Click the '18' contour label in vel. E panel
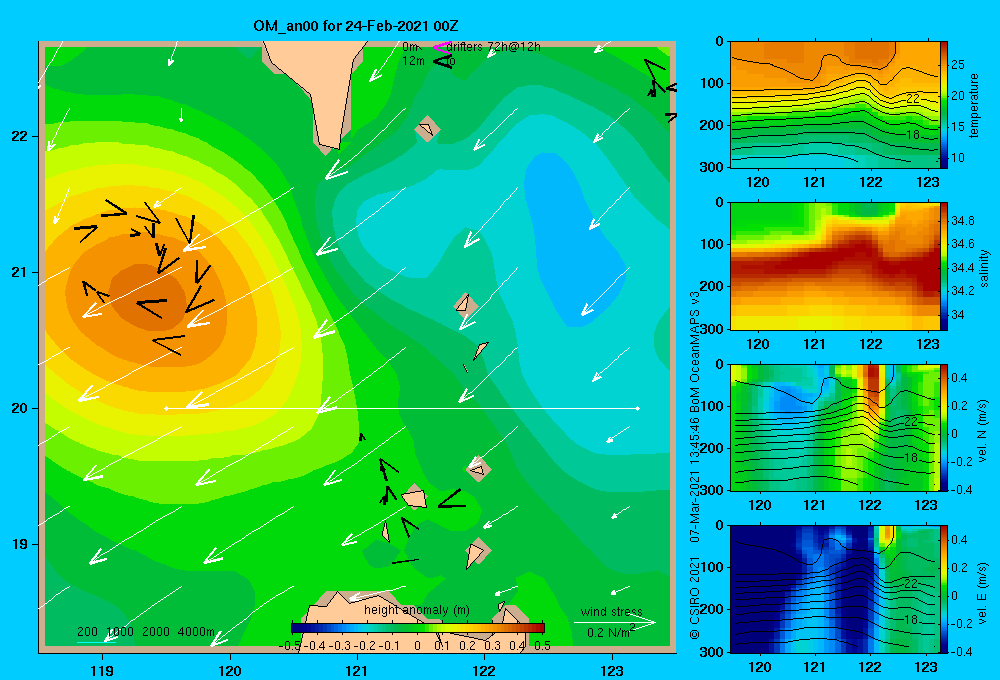 [911, 619]
